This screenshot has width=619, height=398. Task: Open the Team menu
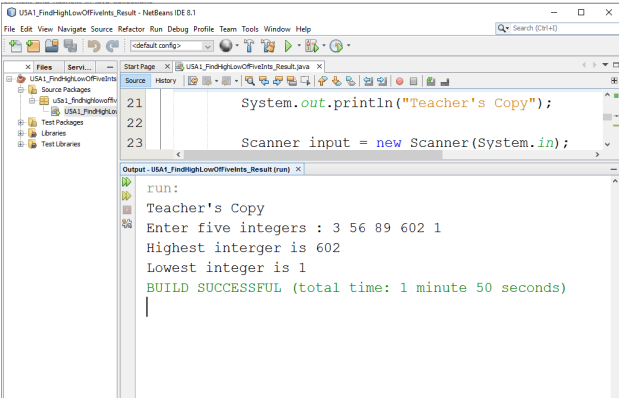228,29
